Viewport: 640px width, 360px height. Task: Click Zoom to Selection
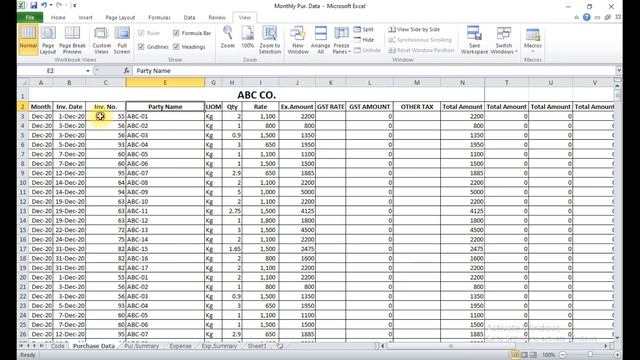[269, 40]
